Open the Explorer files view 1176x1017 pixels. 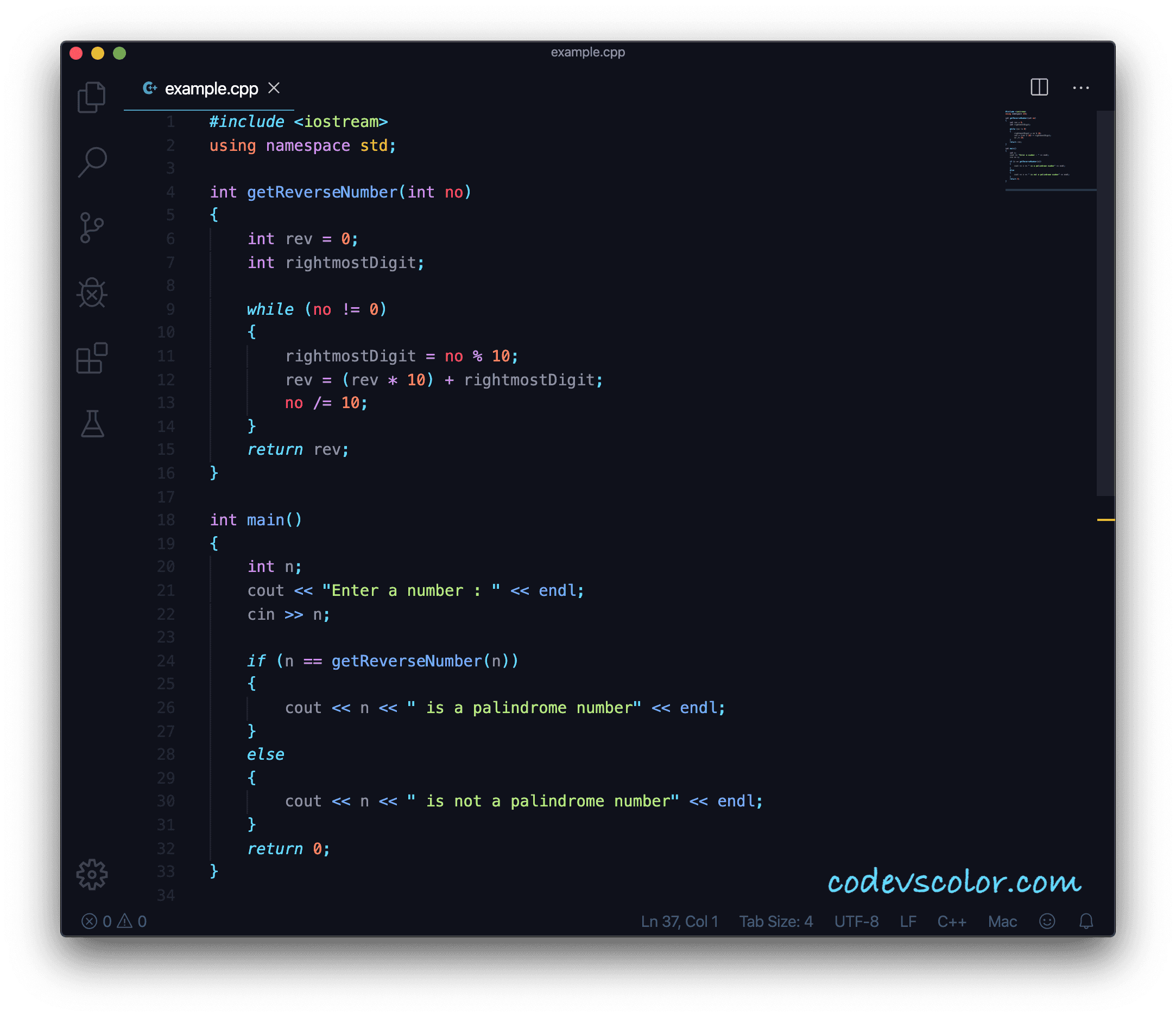tap(91, 98)
